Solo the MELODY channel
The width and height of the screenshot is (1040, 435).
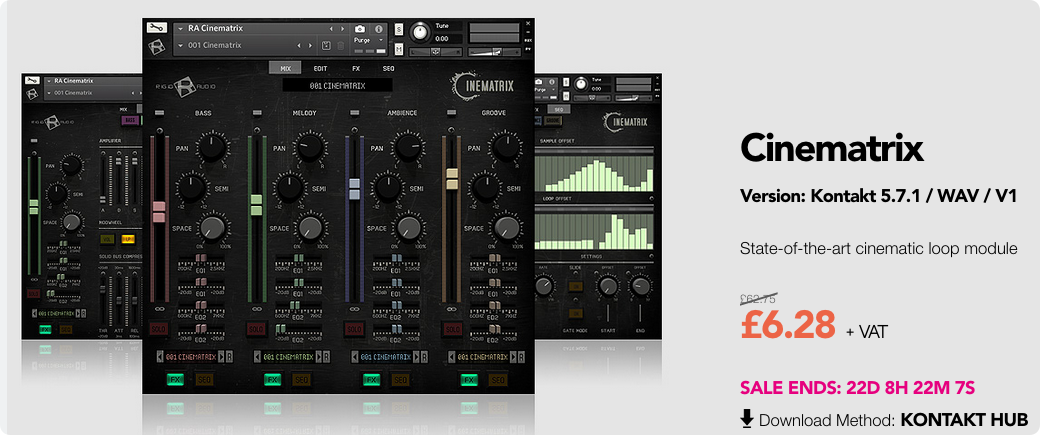pyautogui.click(x=256, y=329)
